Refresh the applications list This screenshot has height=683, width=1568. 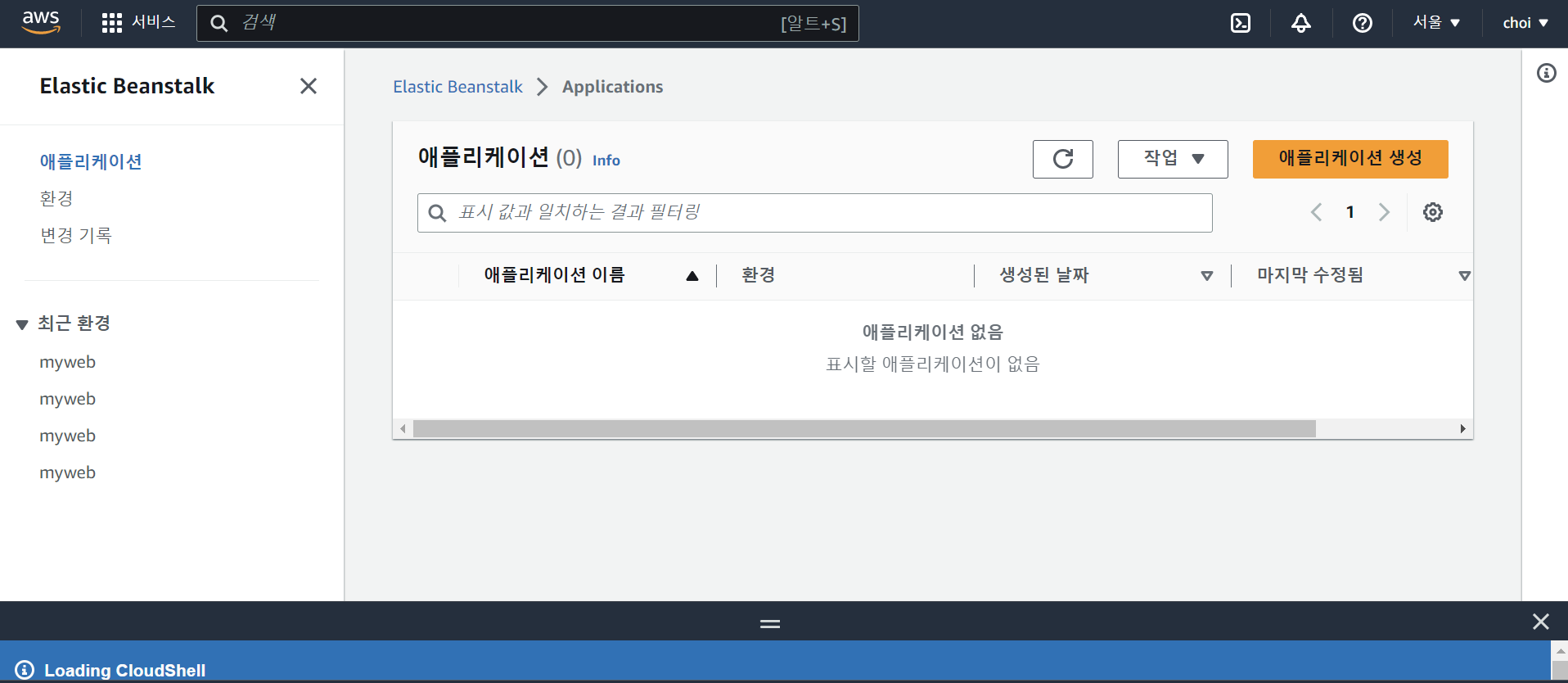1063,159
